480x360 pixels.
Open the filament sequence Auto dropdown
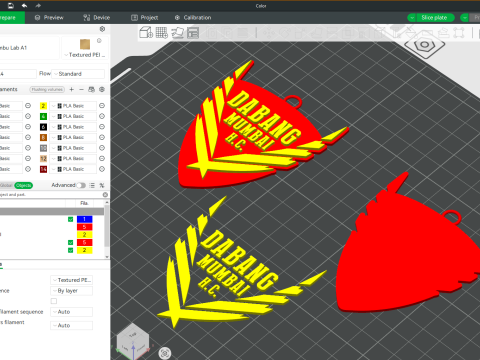71,312
